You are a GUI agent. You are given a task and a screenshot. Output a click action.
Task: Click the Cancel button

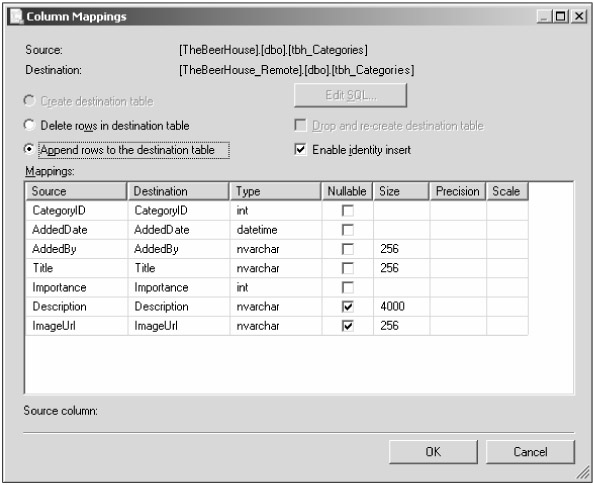(530, 452)
